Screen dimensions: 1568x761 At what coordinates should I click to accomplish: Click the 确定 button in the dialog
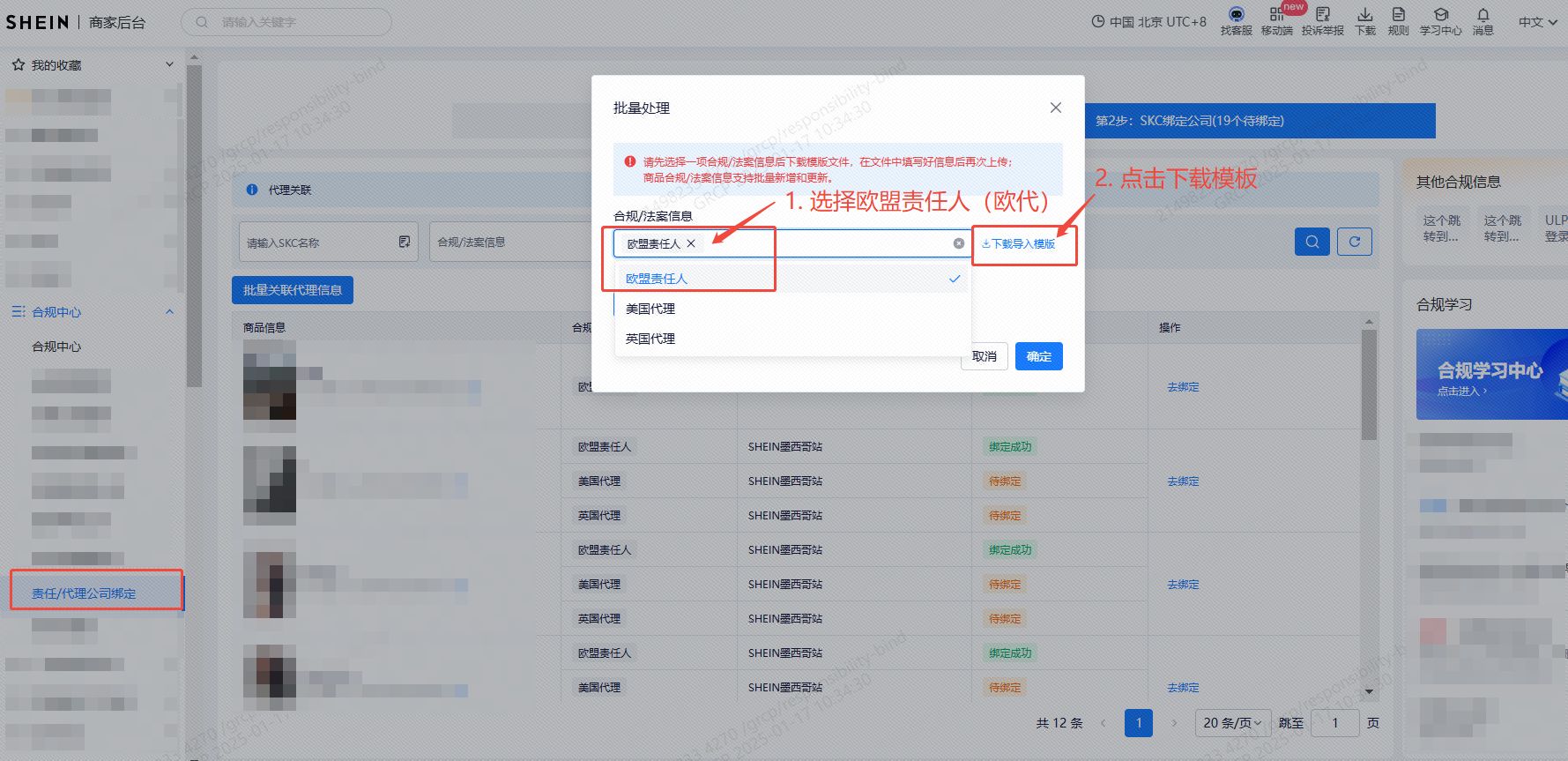pyautogui.click(x=1039, y=356)
